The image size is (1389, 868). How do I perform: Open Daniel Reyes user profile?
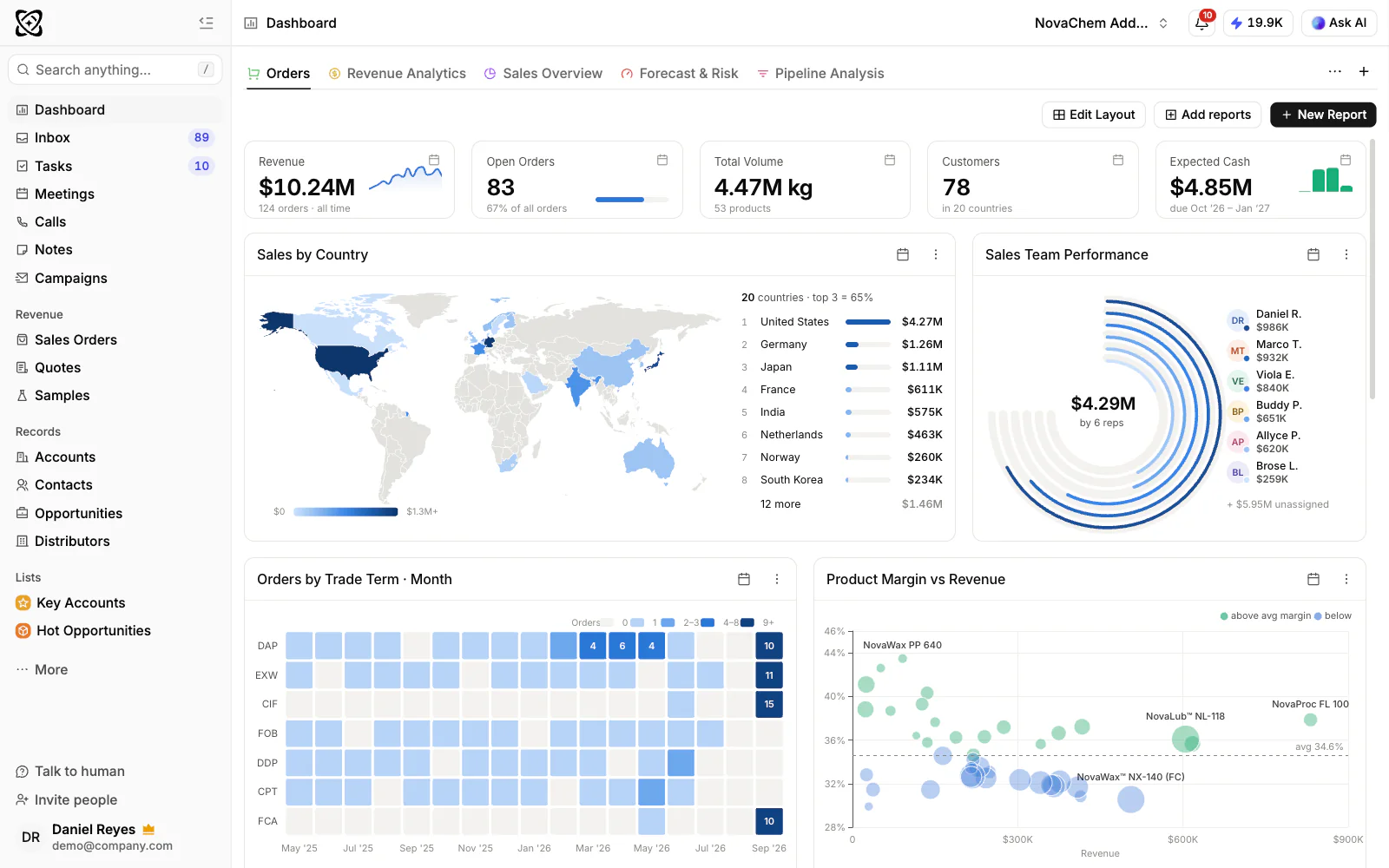coord(115,837)
